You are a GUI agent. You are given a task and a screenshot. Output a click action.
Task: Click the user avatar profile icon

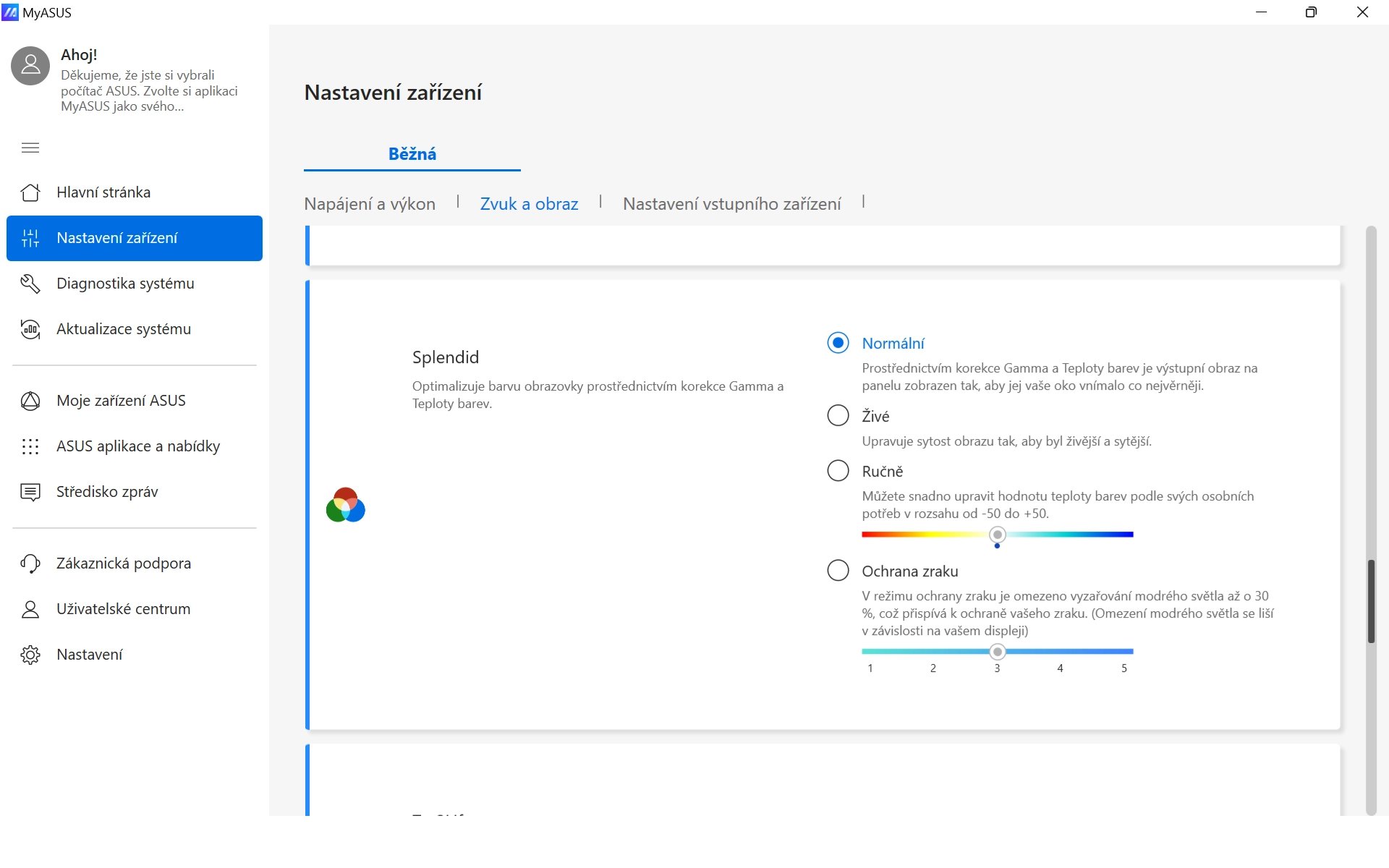(x=30, y=66)
